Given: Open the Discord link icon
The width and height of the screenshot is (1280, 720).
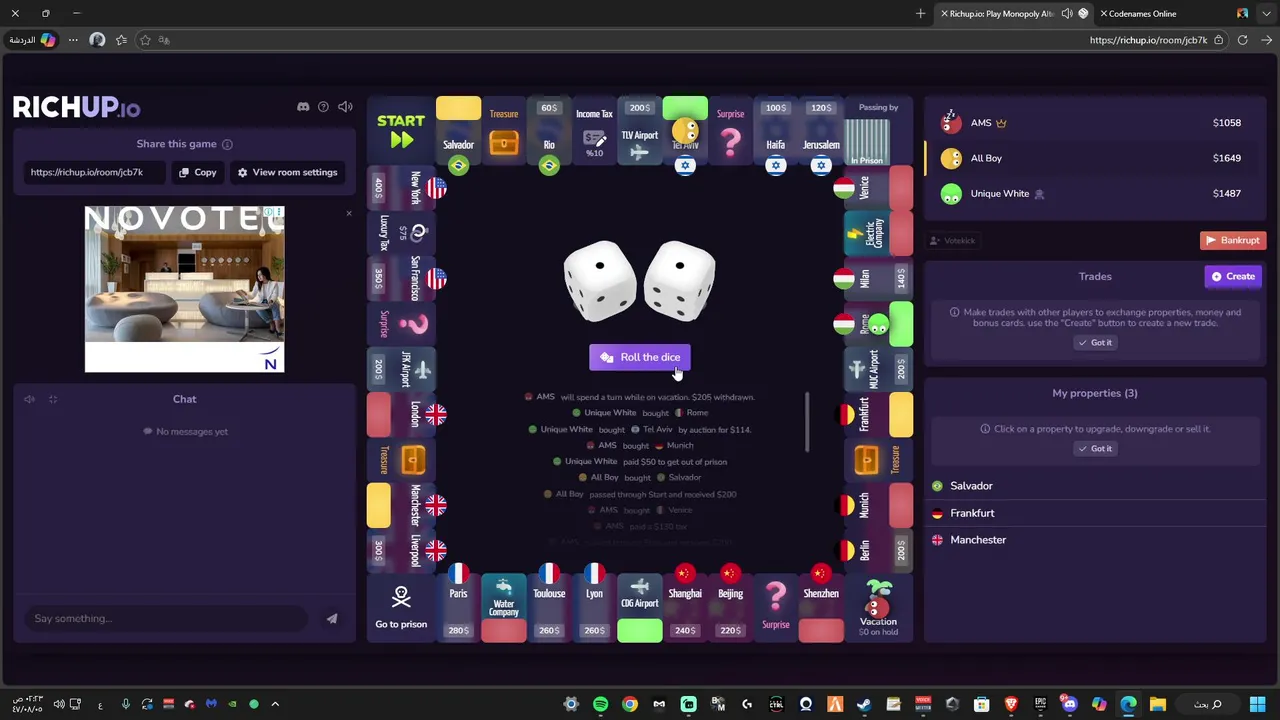Looking at the screenshot, I should (x=303, y=107).
